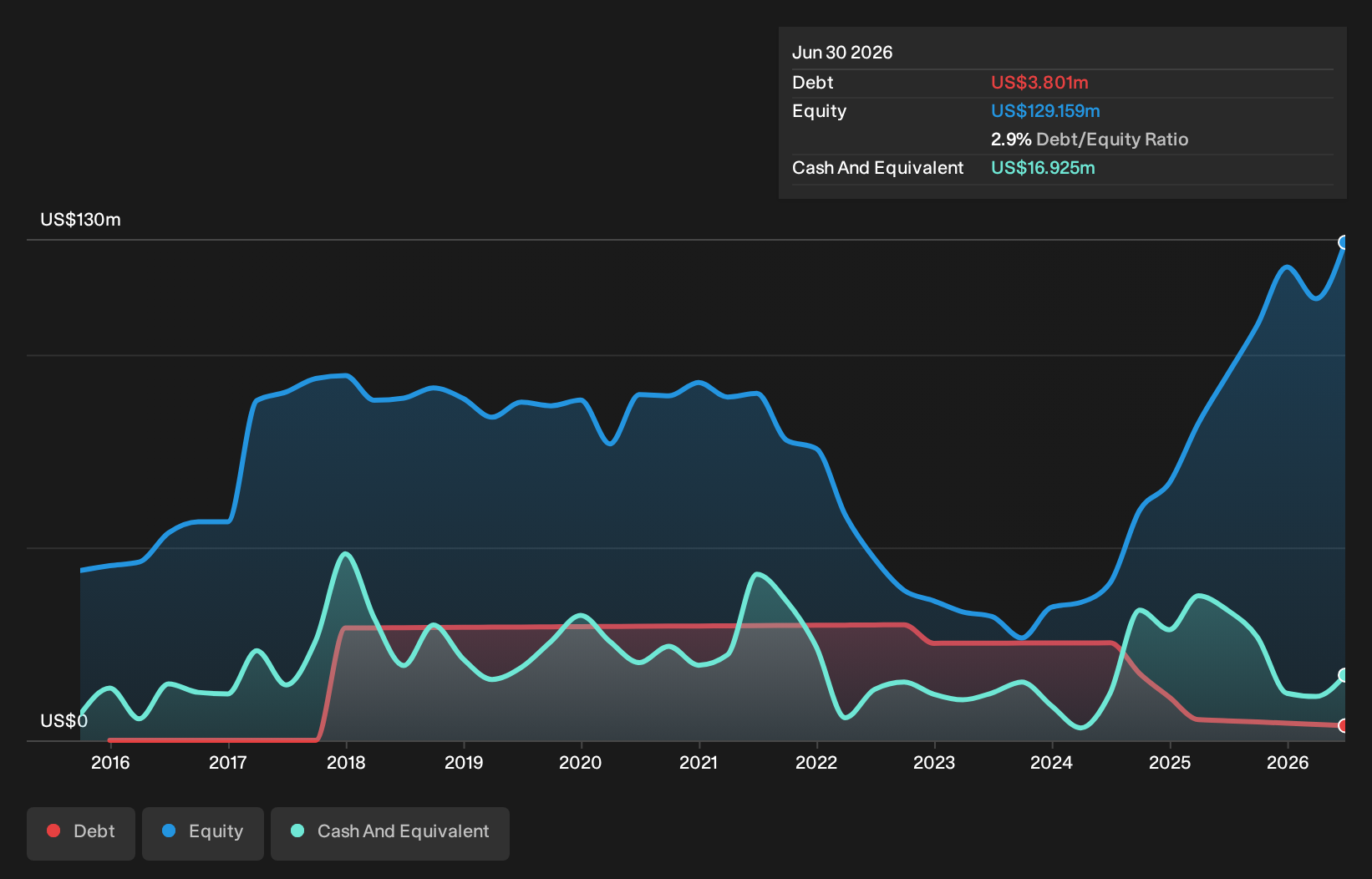1372x879 pixels.
Task: Click the Debt value US$3.801m
Action: (x=1039, y=83)
